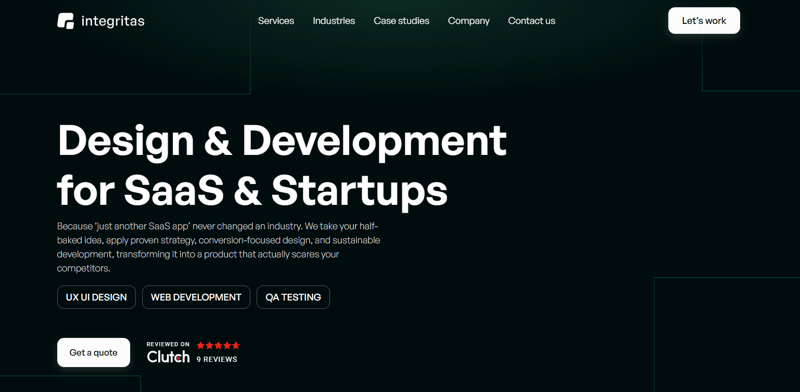
Task: Click the integritas logo icon
Action: pos(65,21)
